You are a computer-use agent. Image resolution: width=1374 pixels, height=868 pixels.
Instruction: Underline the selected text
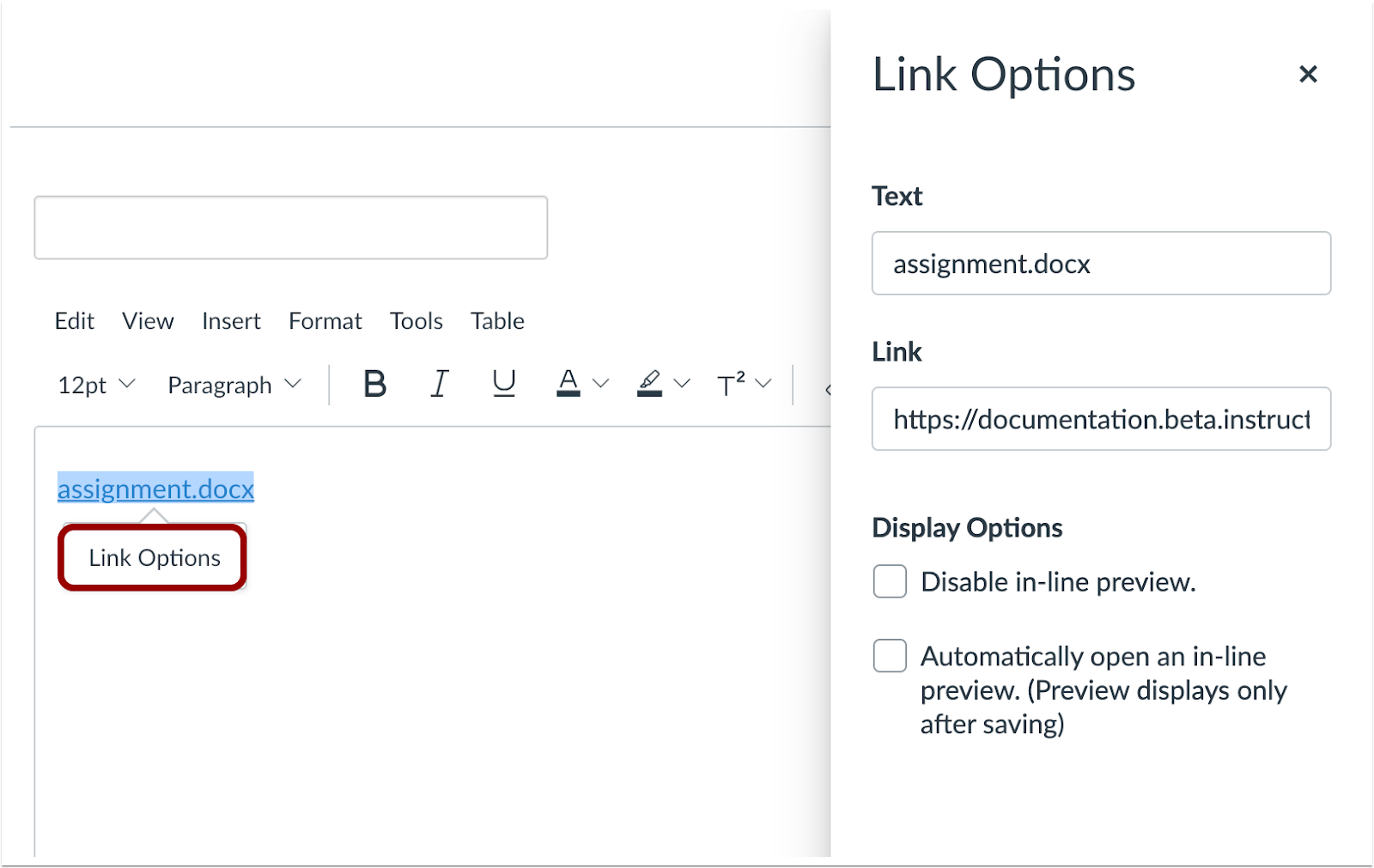[x=504, y=384]
